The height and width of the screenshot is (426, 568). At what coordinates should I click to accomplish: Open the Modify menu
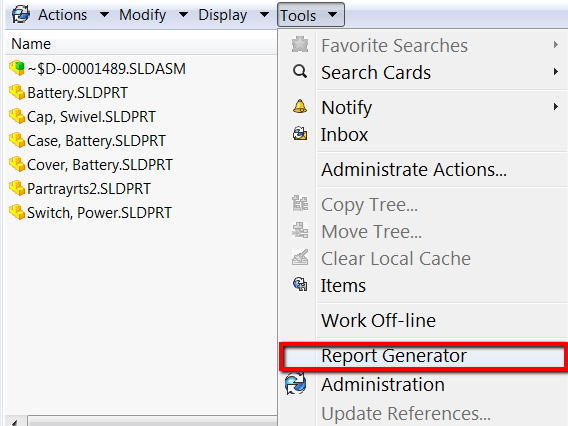point(142,15)
